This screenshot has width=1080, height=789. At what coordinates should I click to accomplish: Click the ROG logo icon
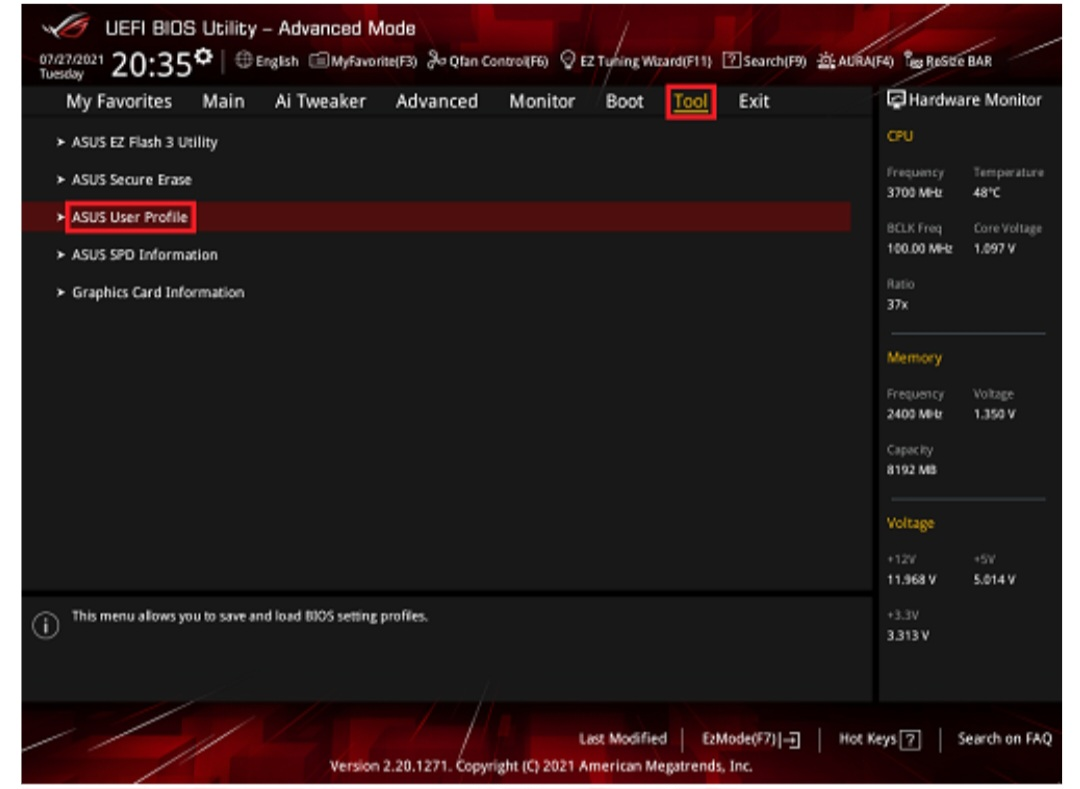(x=66, y=27)
